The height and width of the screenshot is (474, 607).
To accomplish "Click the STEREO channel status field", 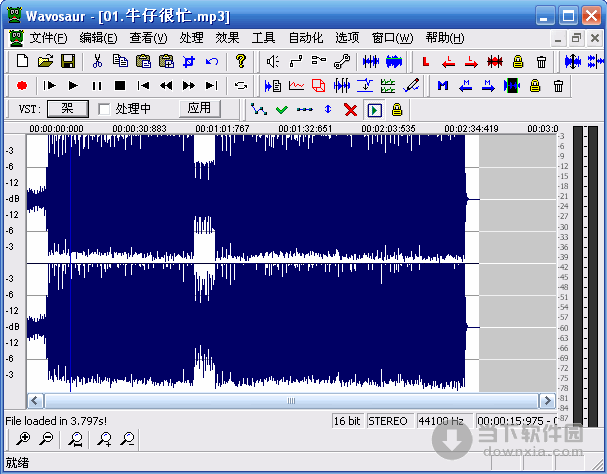I will point(388,421).
